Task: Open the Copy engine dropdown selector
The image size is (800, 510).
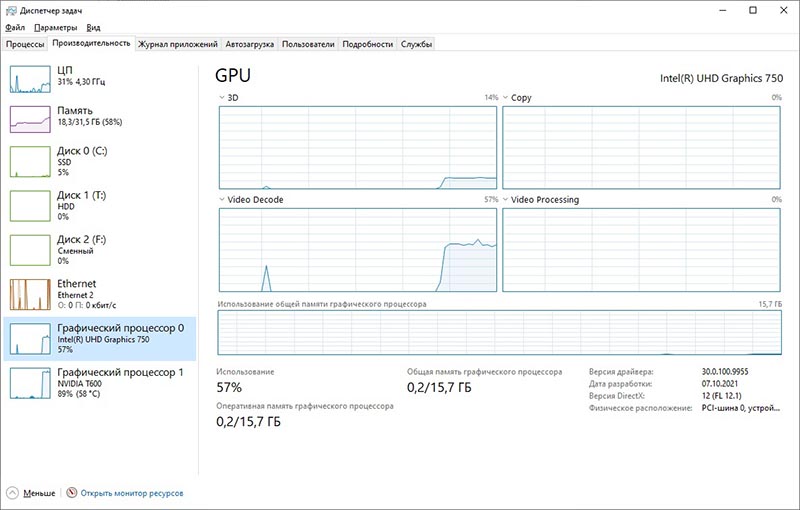Action: pos(506,98)
